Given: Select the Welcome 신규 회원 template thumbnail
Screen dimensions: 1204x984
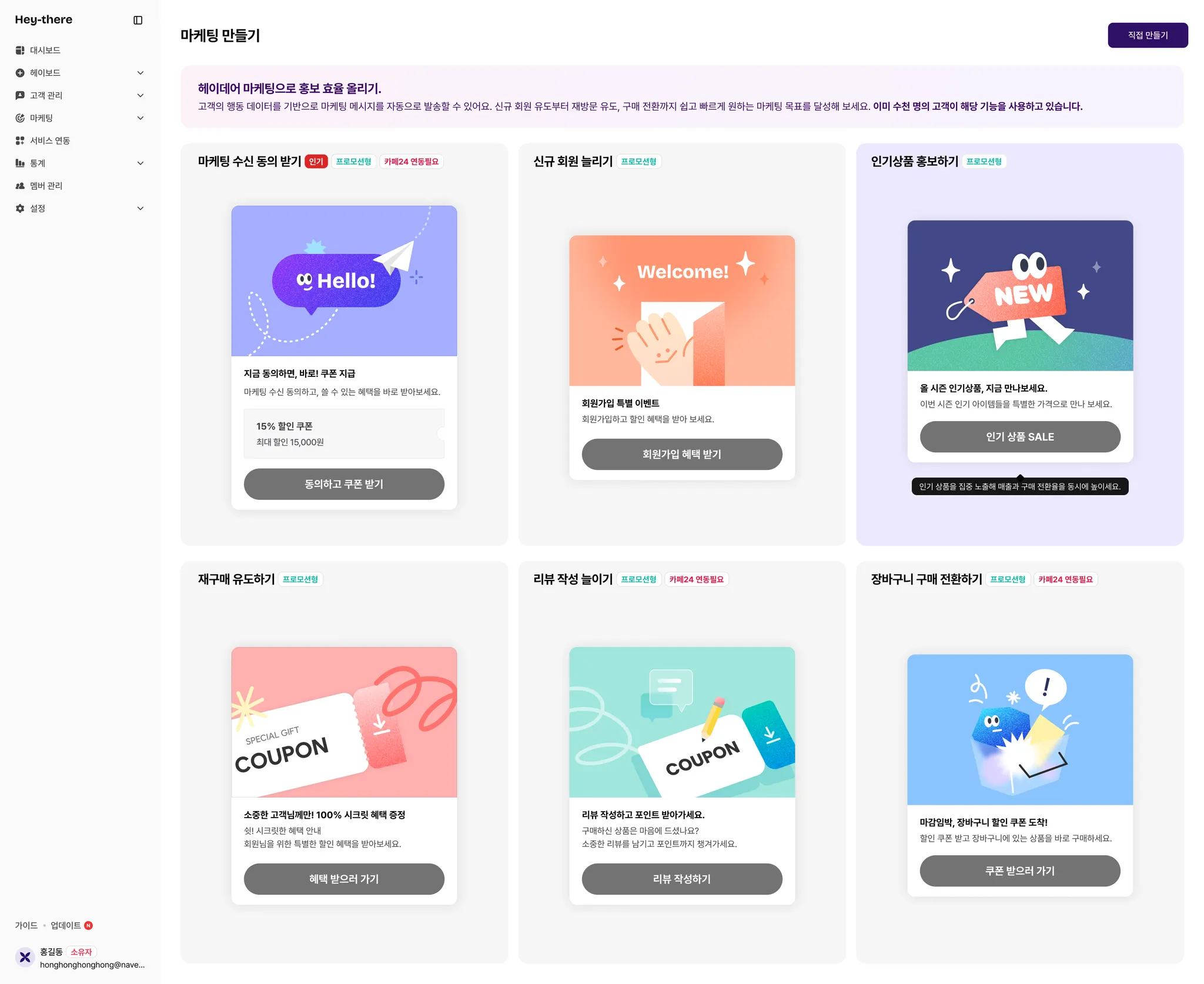Looking at the screenshot, I should 682,311.
